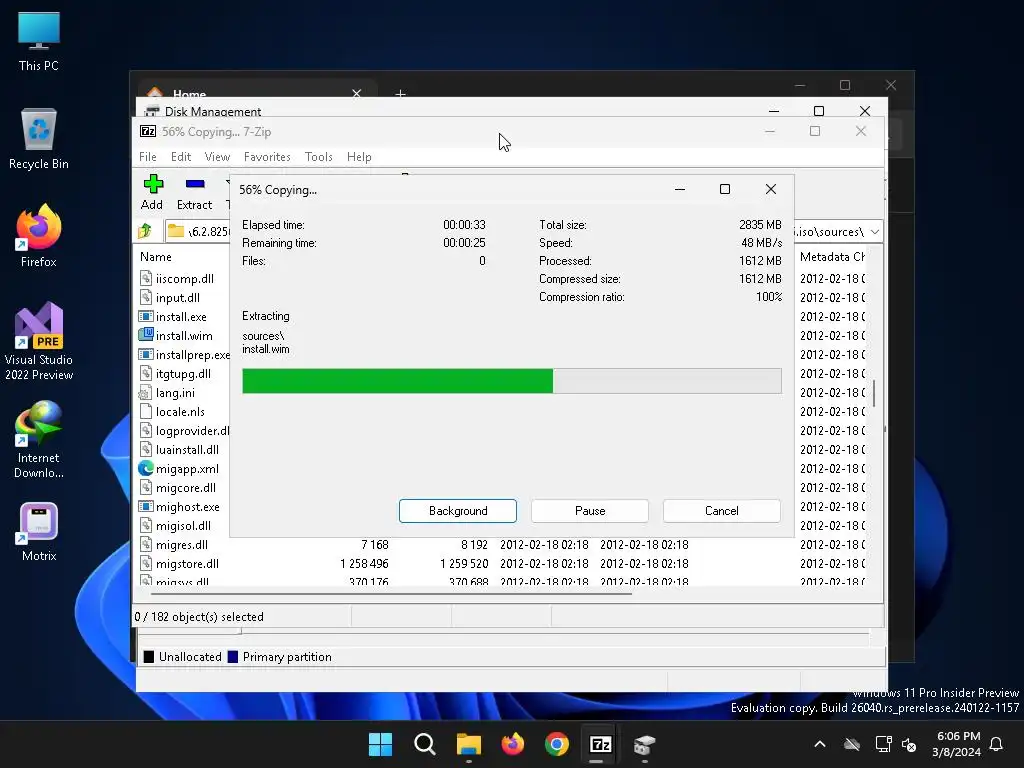The image size is (1024, 768).
Task: Launch the Motrix desktop shortcut
Action: point(39,532)
